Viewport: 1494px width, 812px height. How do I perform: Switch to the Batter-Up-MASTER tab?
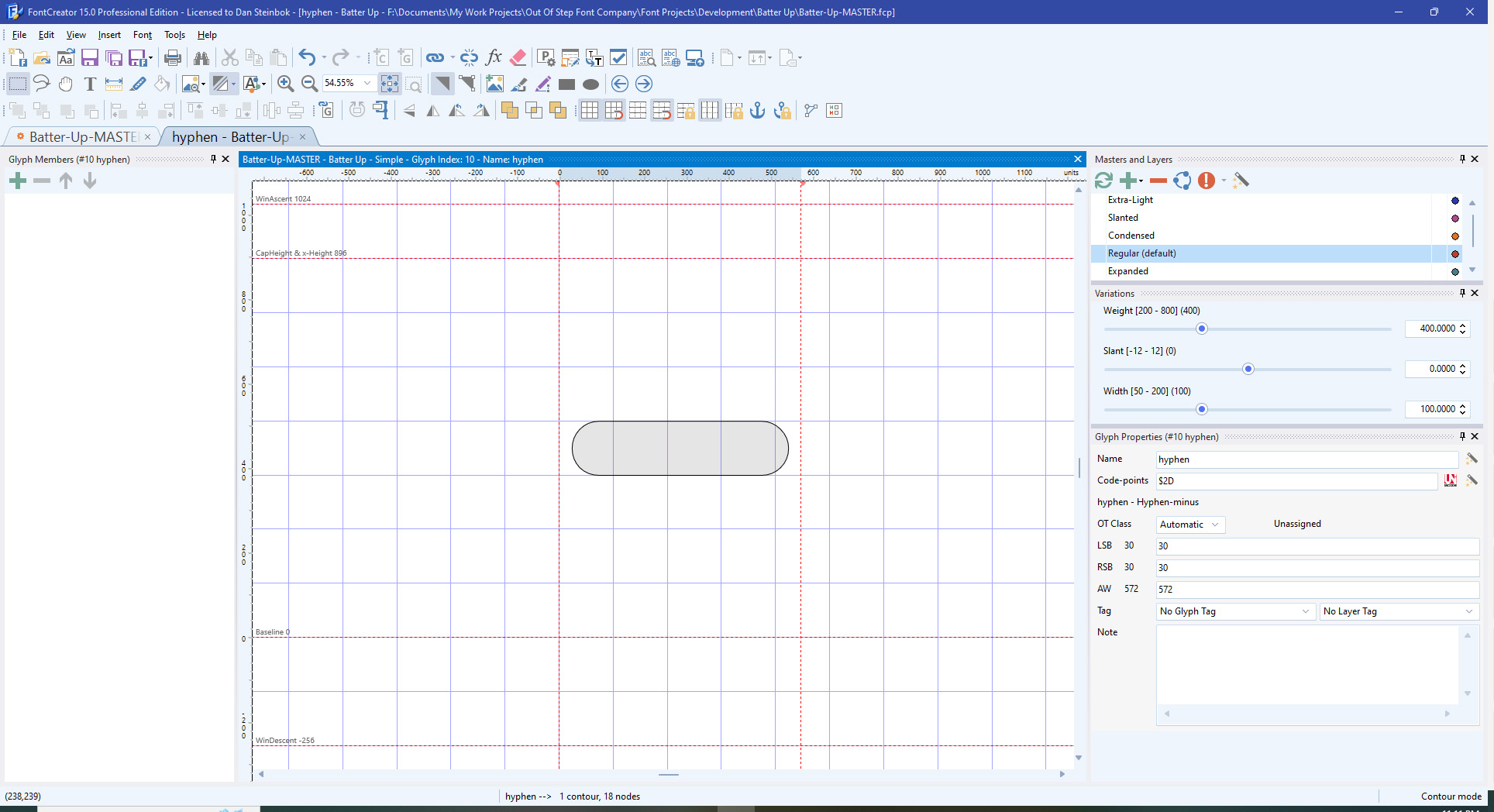[83, 137]
